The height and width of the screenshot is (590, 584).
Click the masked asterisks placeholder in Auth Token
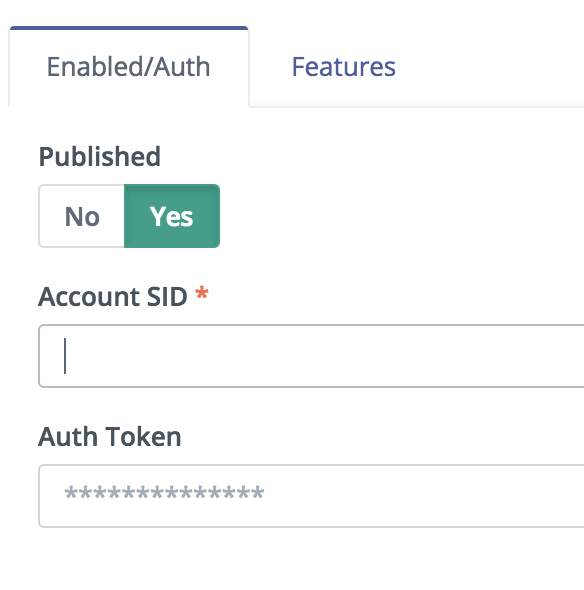click(164, 493)
